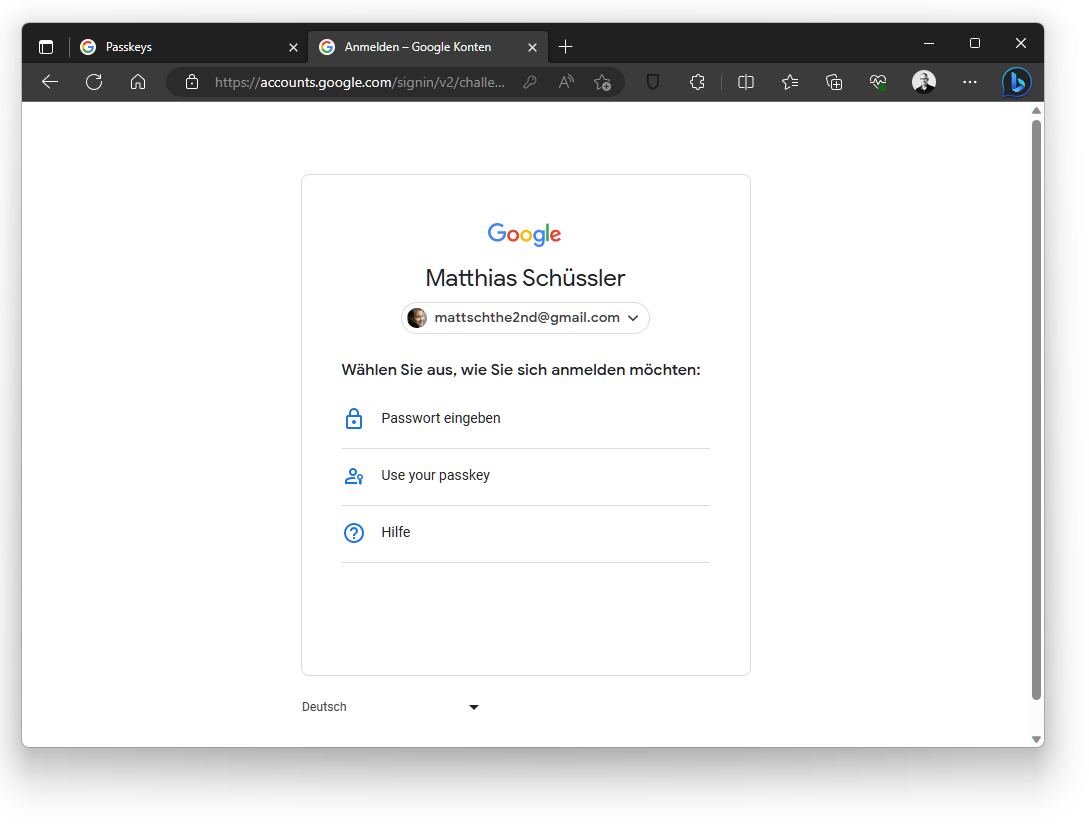
Task: Choose Passwort eingeben sign-in option
Action: (x=525, y=418)
